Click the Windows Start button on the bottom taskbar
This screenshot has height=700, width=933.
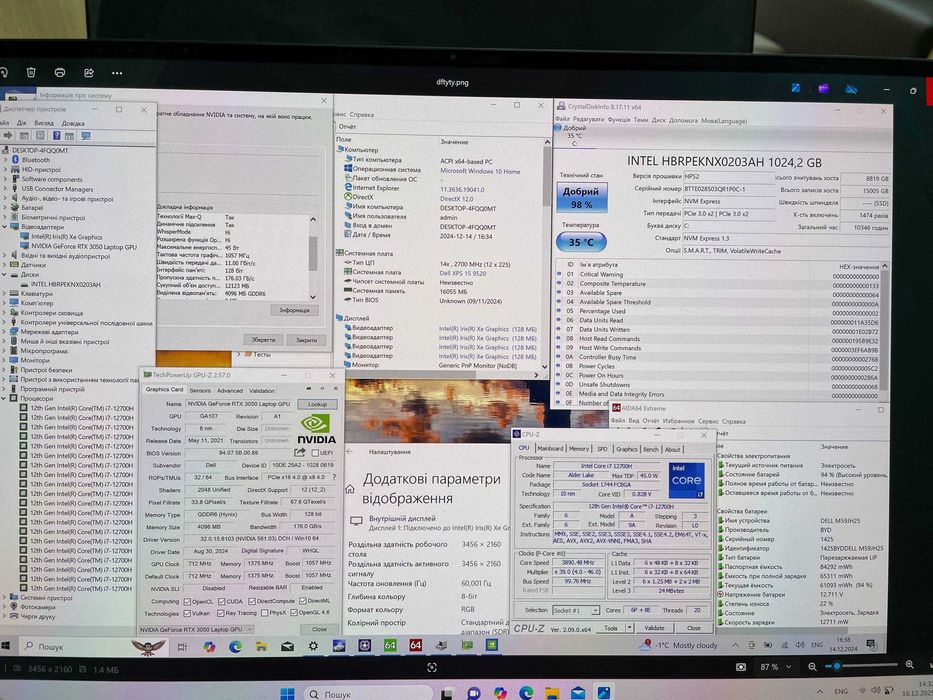pos(287,693)
